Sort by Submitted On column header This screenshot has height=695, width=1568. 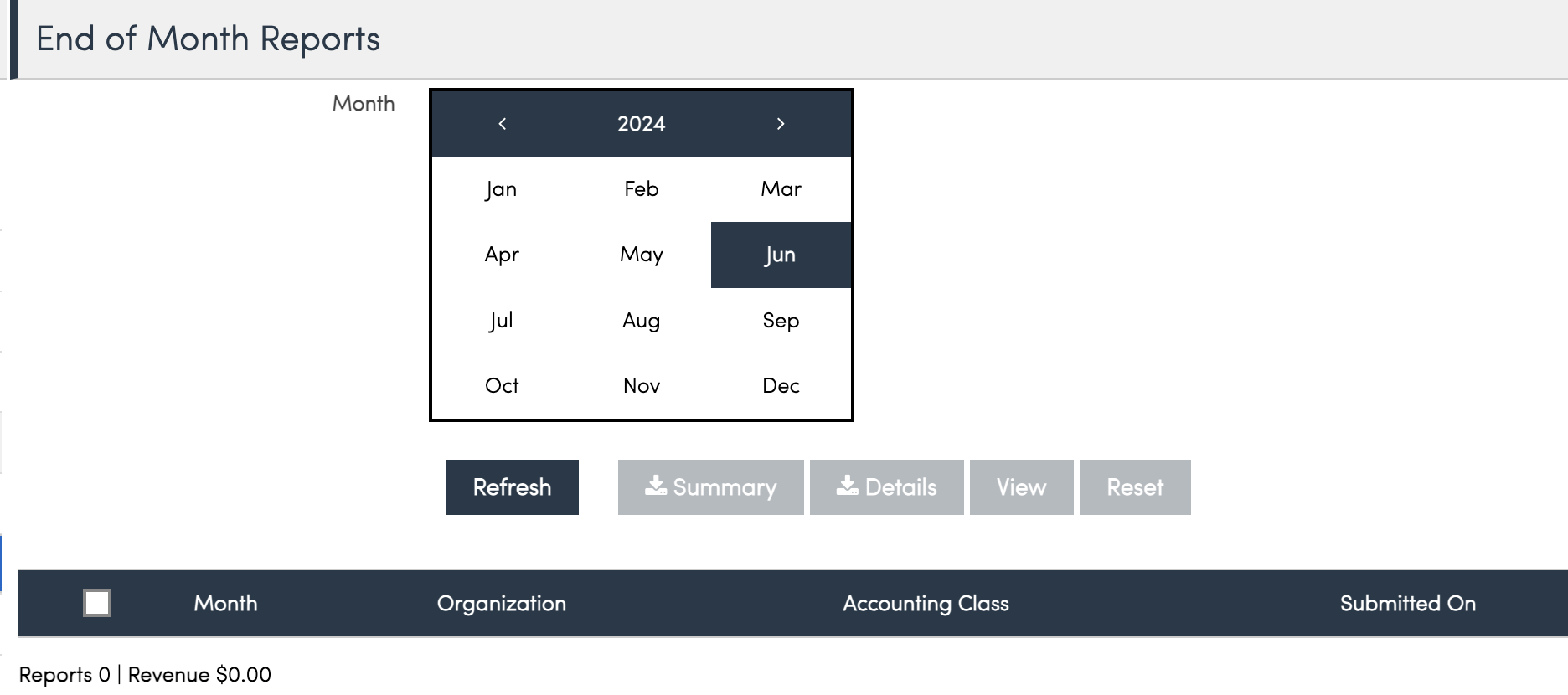(1408, 604)
